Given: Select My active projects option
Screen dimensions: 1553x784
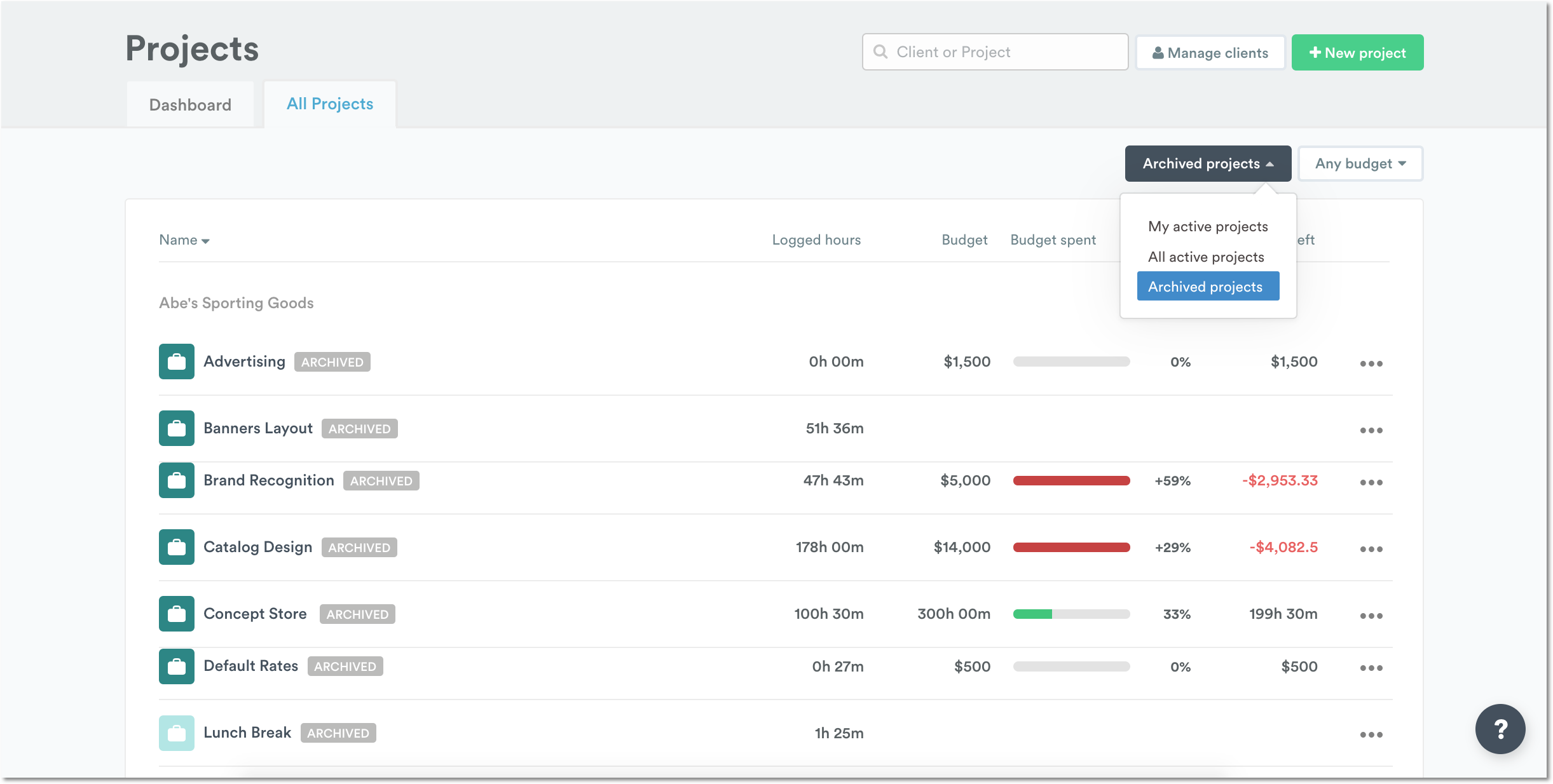Looking at the screenshot, I should coord(1207,226).
